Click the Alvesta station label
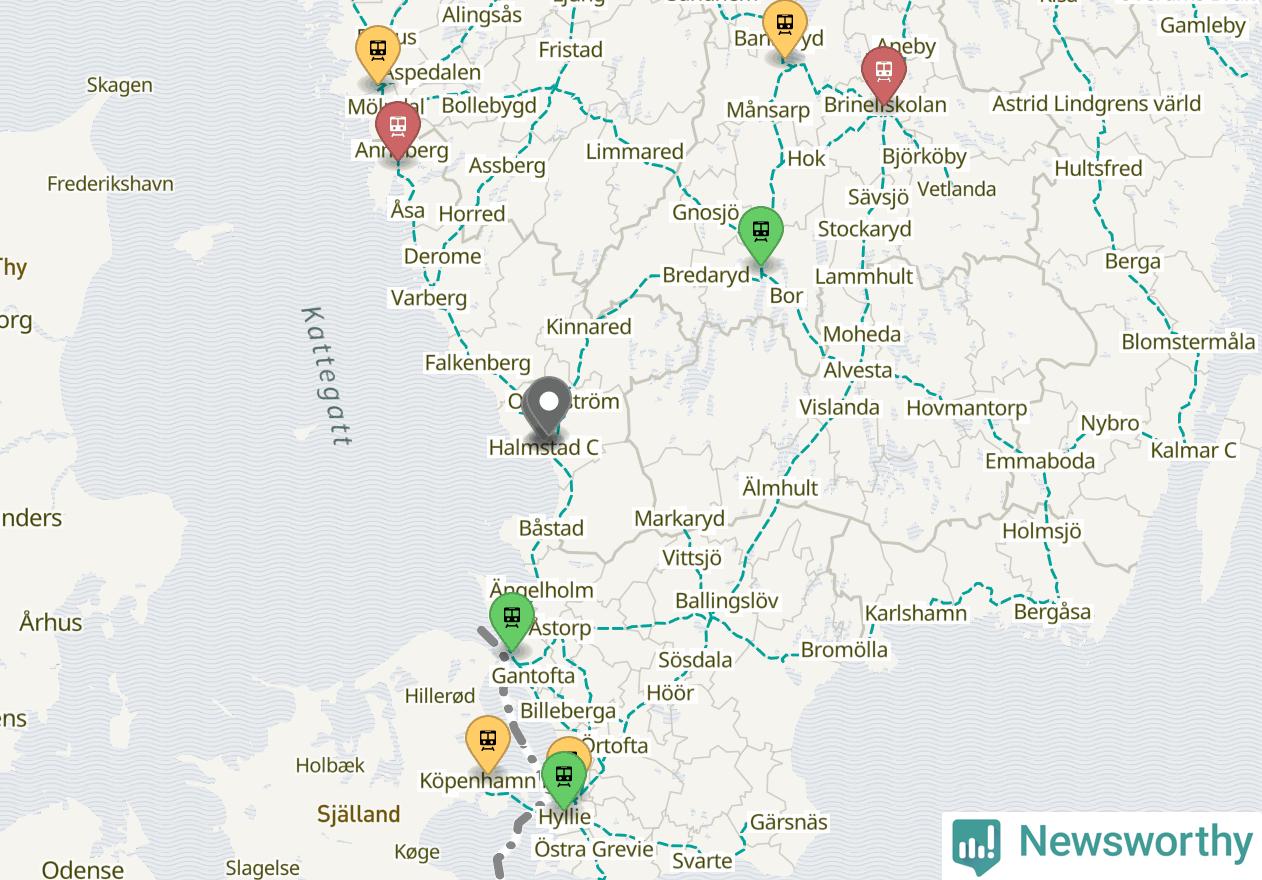This screenshot has height=880, width=1262. (x=858, y=370)
